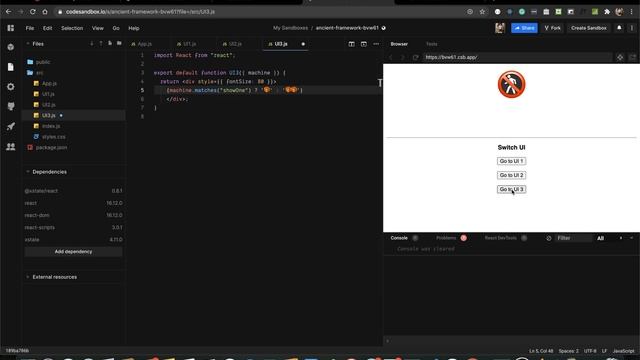Open preview in new window icon
The image size is (640, 360).
click(632, 58)
